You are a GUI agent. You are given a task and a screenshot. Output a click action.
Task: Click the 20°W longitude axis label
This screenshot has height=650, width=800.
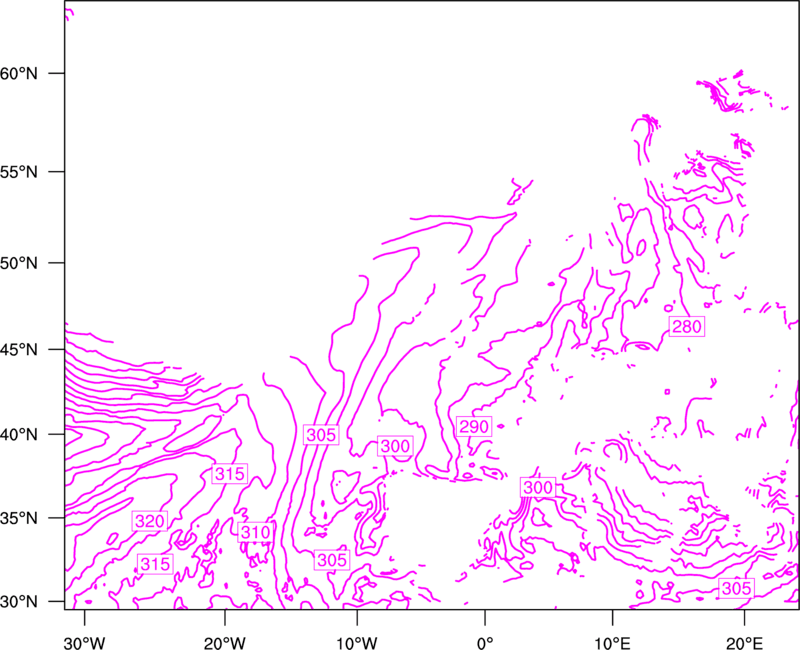tap(224, 642)
